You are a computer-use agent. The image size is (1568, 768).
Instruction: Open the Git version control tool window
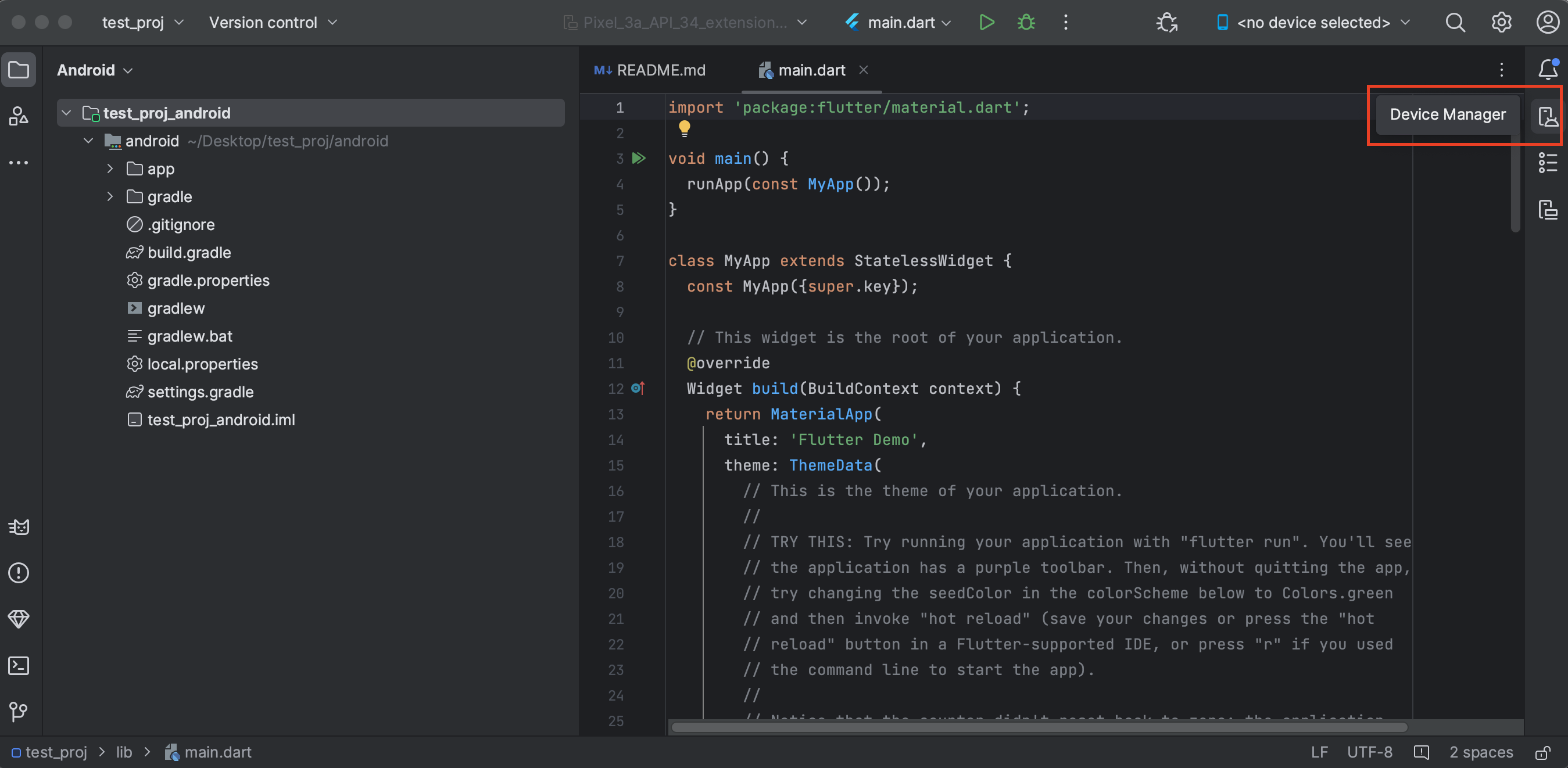coord(18,712)
